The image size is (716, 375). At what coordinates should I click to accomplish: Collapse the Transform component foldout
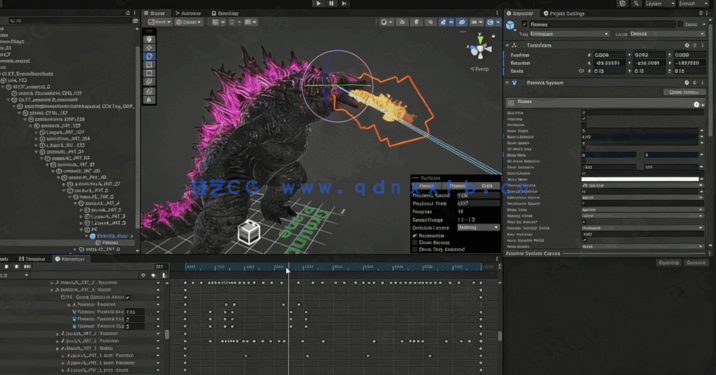pos(507,45)
